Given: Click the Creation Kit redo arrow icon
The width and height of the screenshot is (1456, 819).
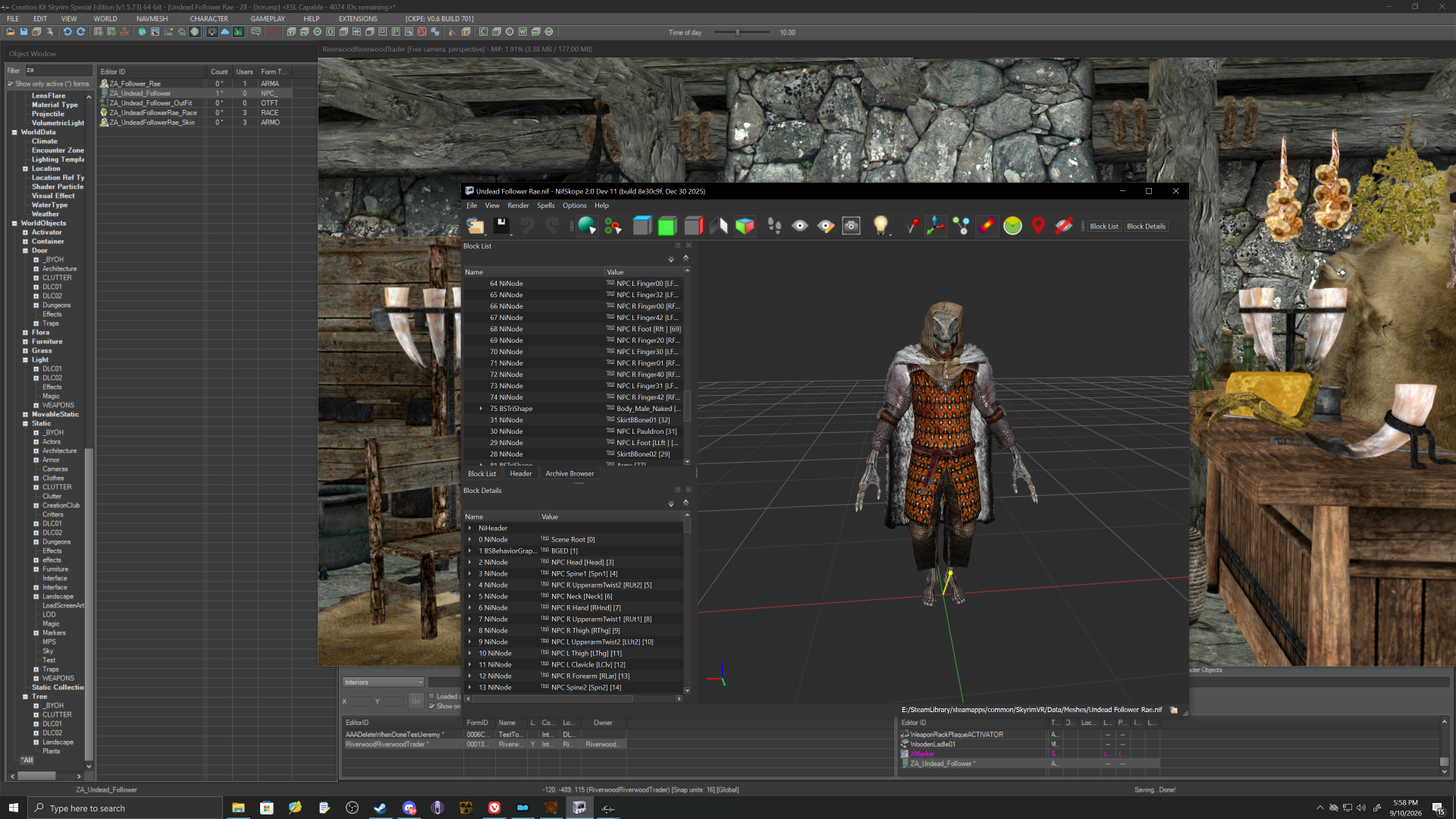Looking at the screenshot, I should pos(80,32).
